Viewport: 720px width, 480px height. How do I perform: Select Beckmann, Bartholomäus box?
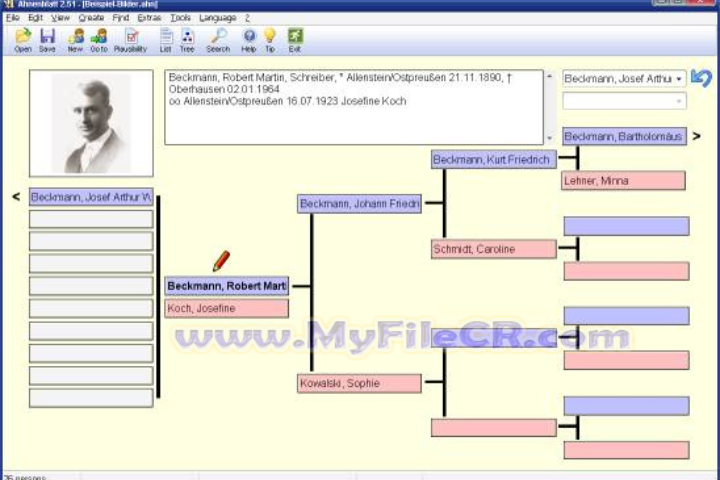tap(624, 136)
